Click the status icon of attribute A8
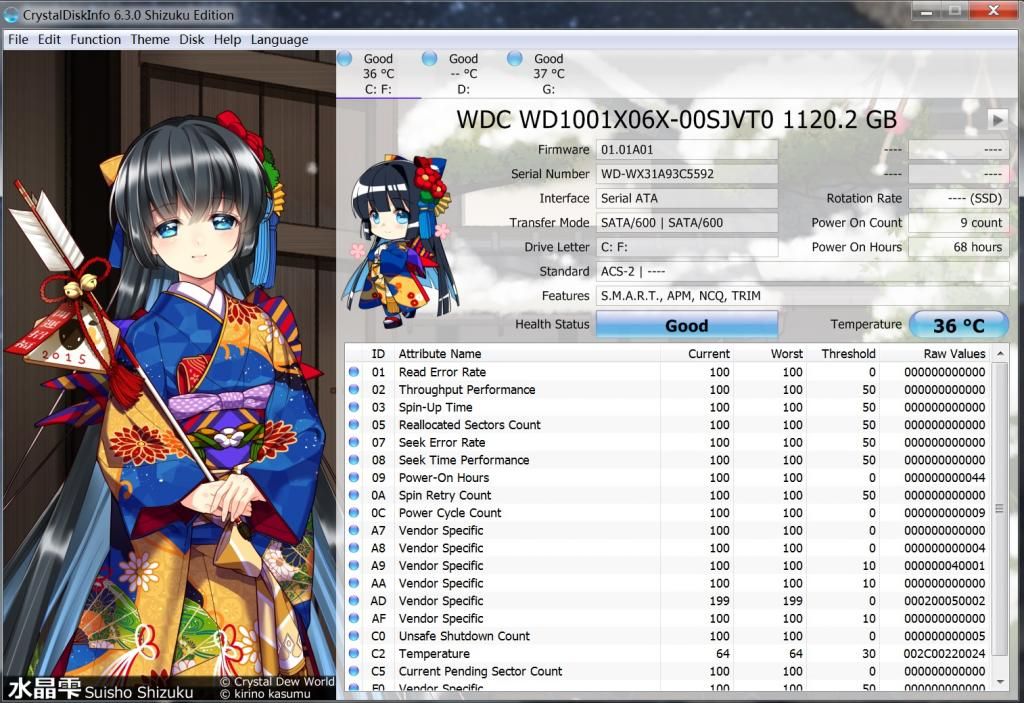This screenshot has width=1024, height=703. click(354, 548)
